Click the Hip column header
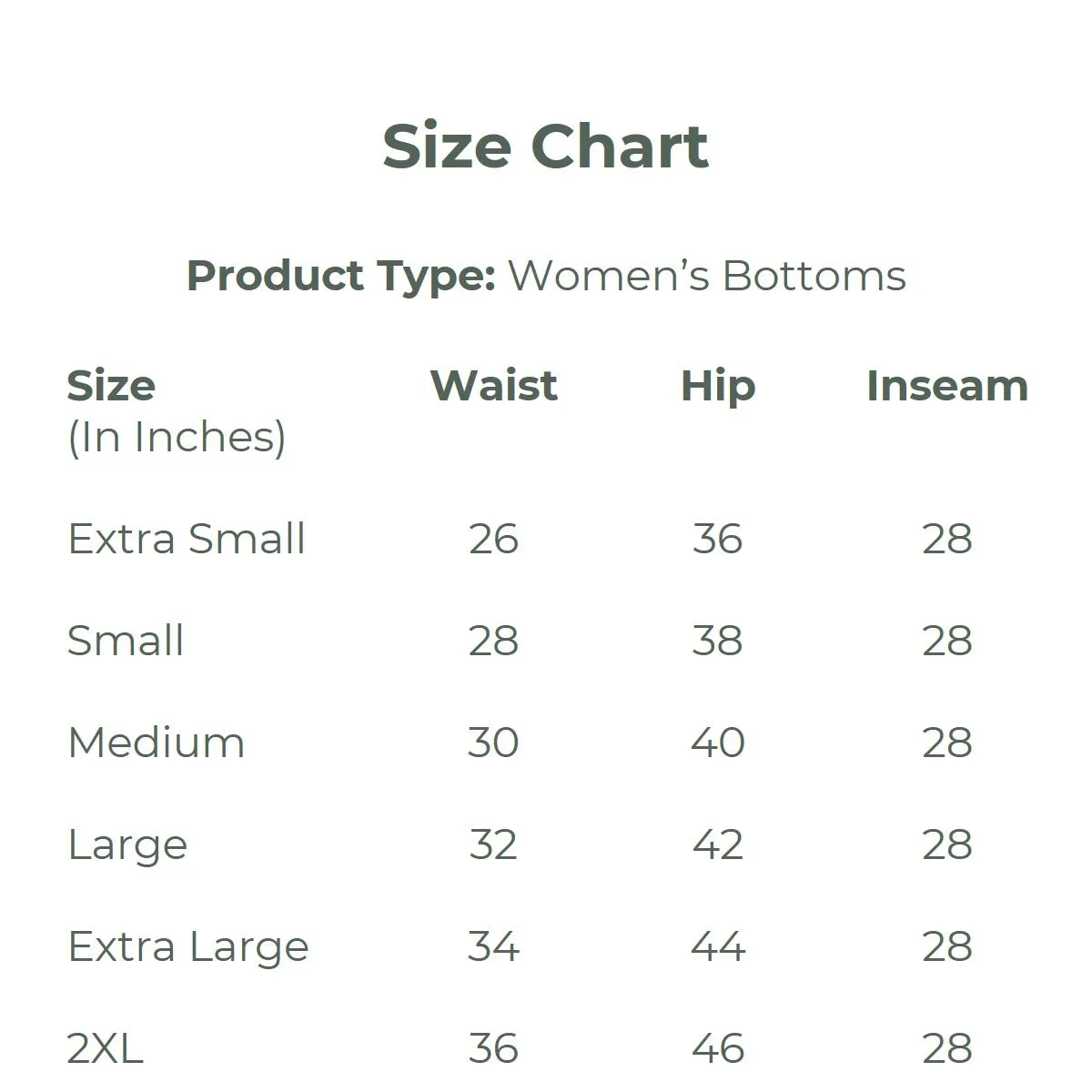 point(718,388)
